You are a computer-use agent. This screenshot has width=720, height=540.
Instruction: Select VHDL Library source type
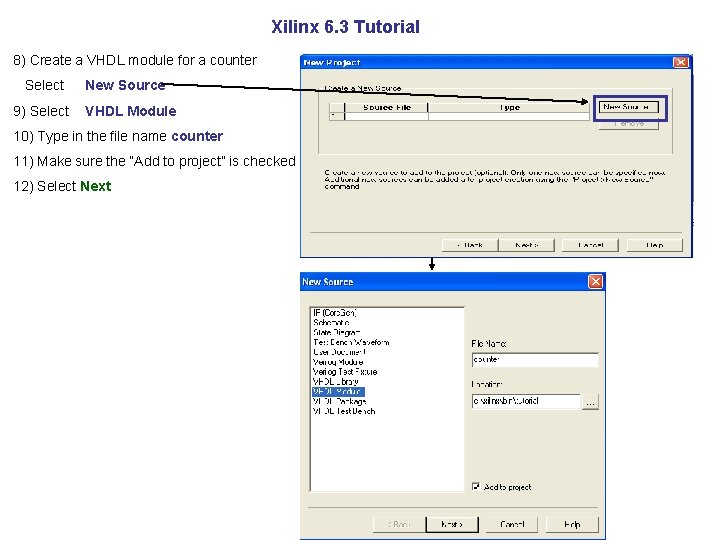pos(336,382)
